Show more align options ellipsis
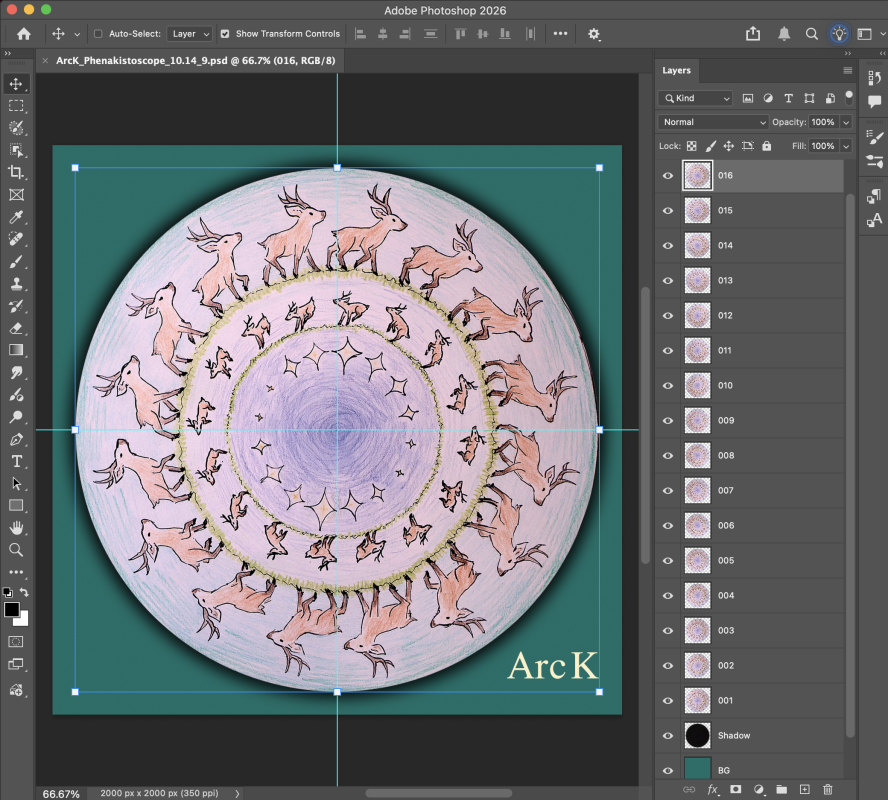 click(x=560, y=34)
